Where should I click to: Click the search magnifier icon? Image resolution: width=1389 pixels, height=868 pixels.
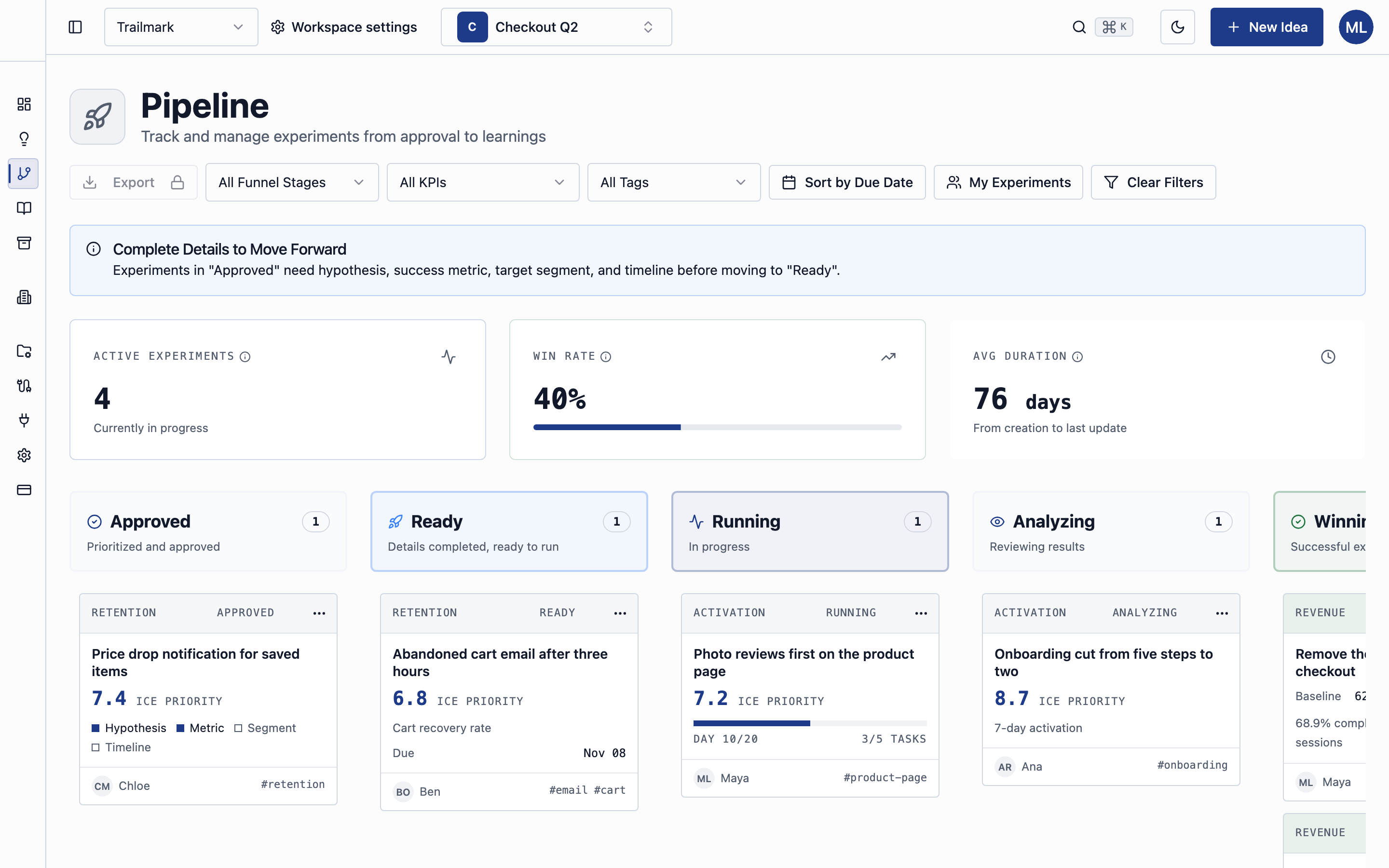[1079, 27]
